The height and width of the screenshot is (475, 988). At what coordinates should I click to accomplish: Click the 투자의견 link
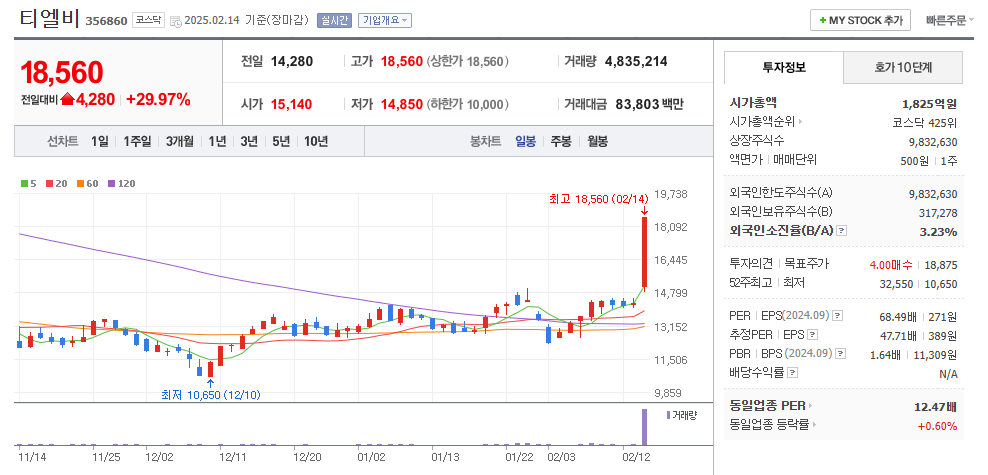(751, 264)
